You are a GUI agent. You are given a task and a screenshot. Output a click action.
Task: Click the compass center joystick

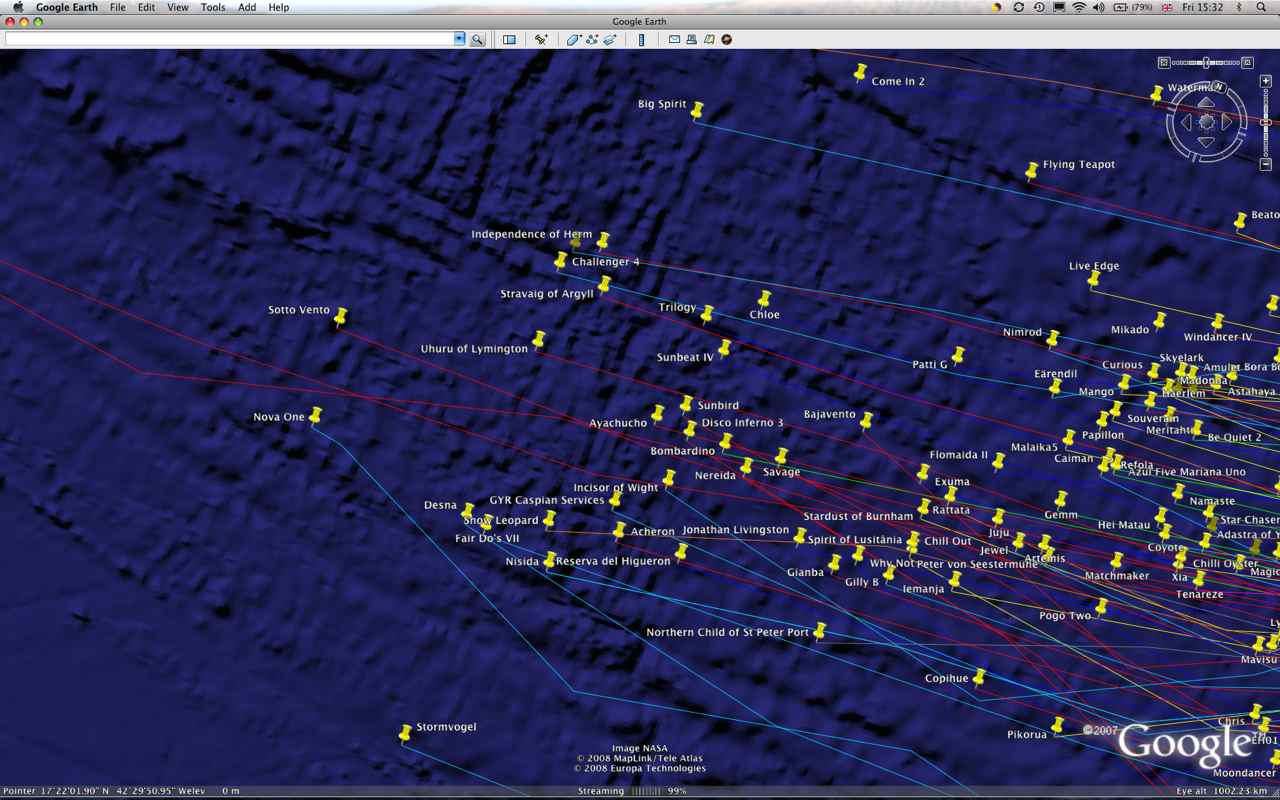click(x=1207, y=122)
